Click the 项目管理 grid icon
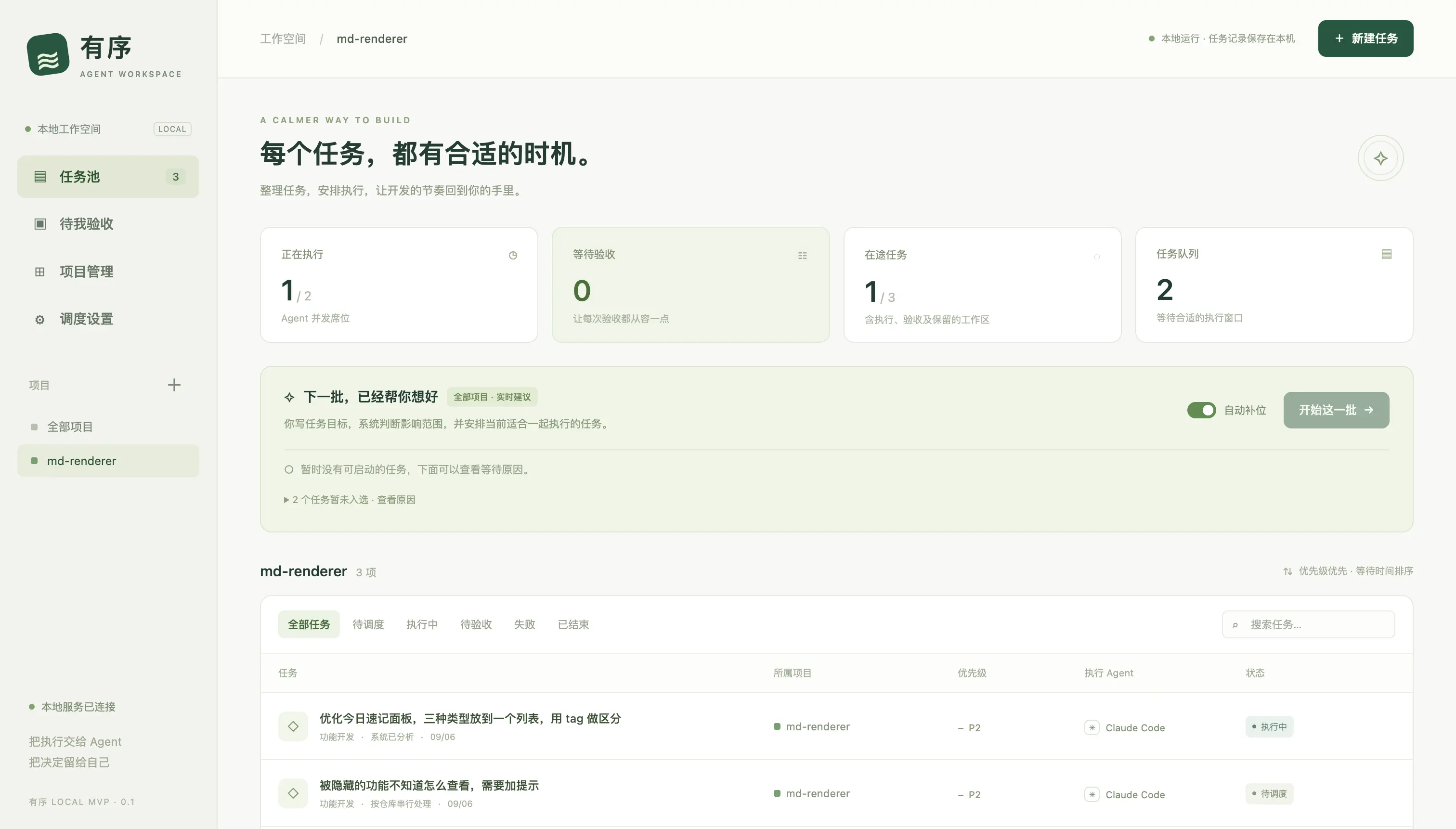1456x829 pixels. (40, 272)
